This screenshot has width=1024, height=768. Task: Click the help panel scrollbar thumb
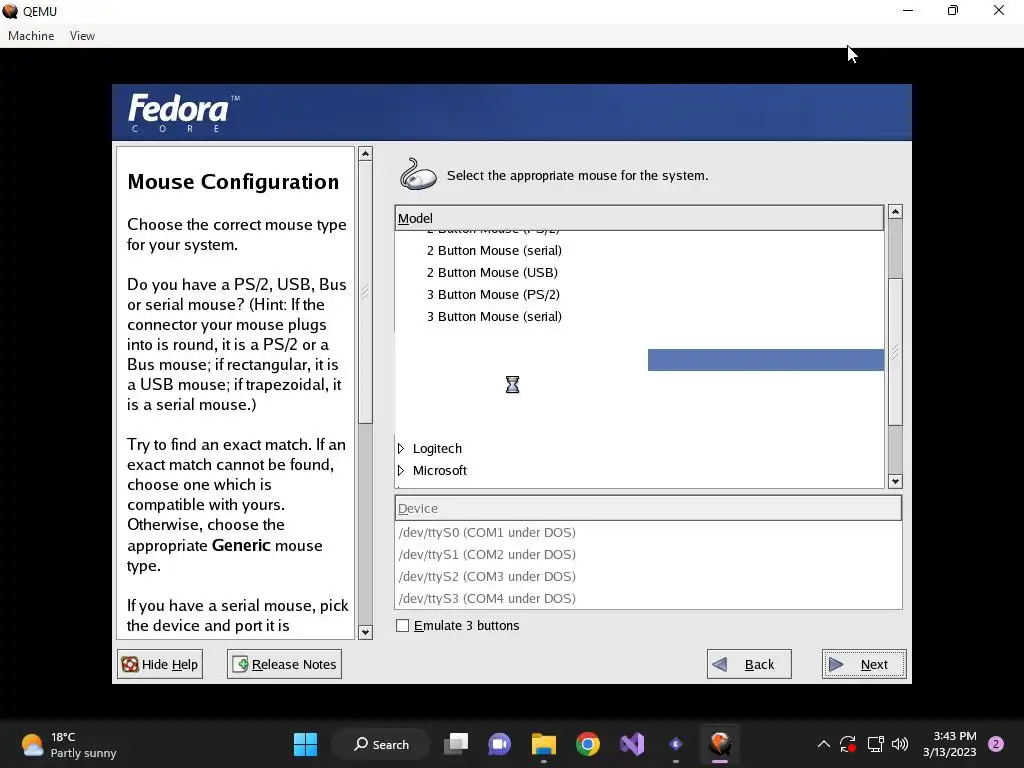point(366,292)
